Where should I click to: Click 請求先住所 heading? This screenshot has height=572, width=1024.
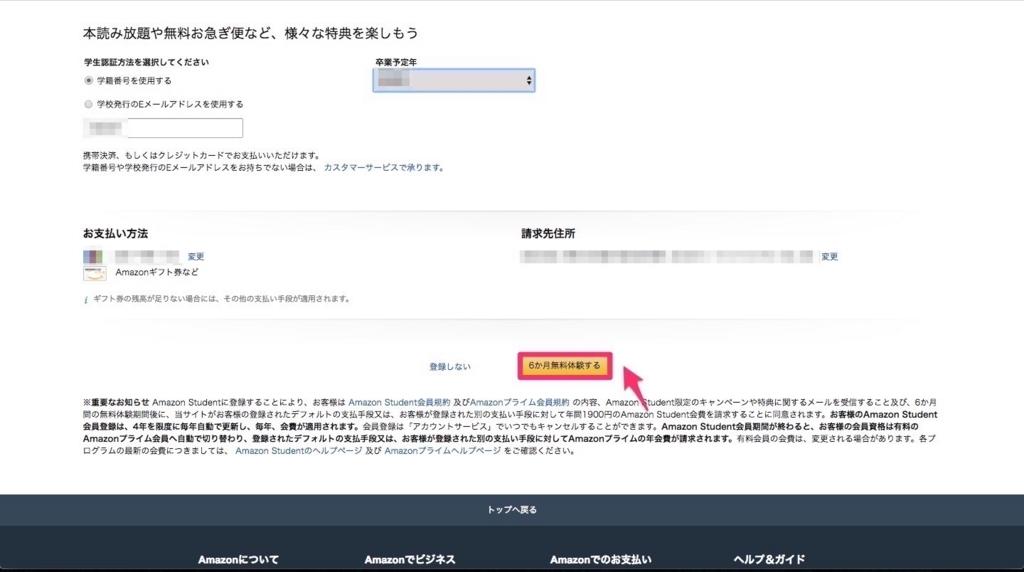[x=548, y=233]
